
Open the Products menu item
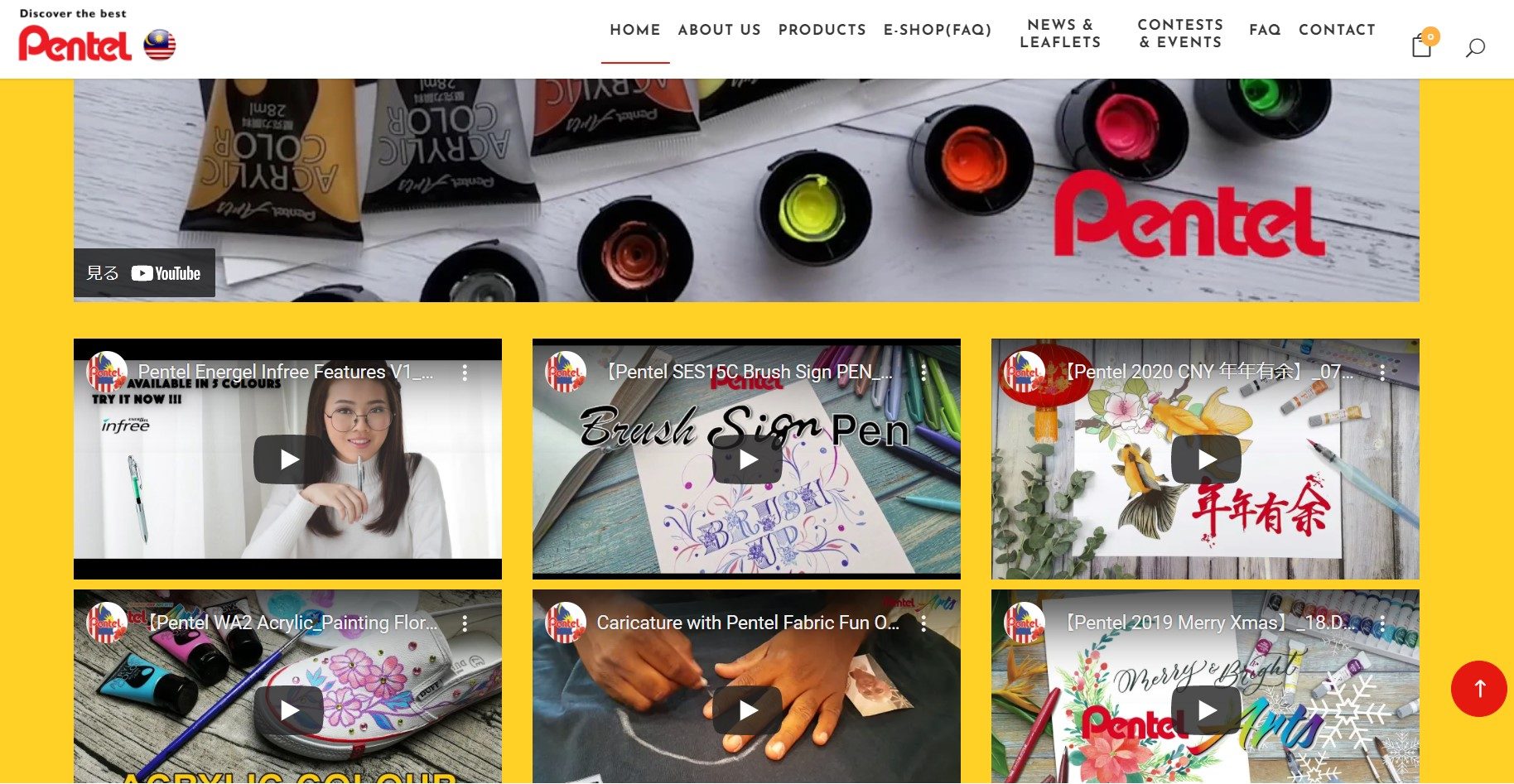click(x=822, y=30)
